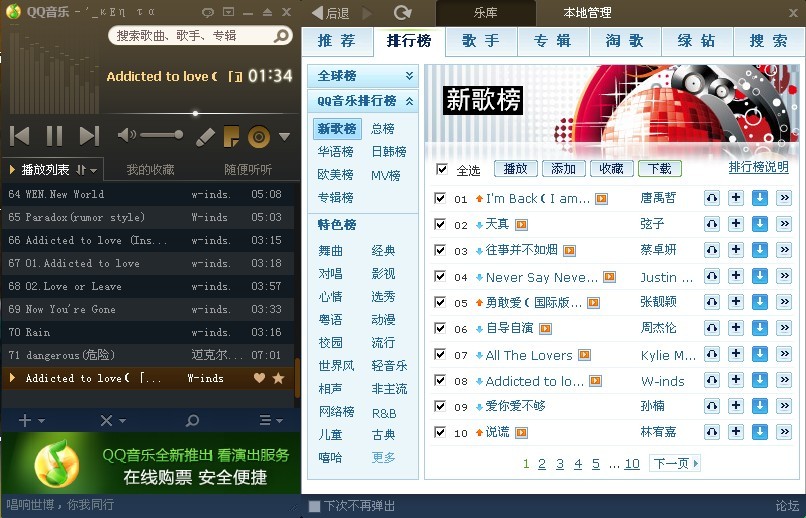Image resolution: width=806 pixels, height=518 pixels.
Task: Uncheck song 08 Addicted to love
Action: pyautogui.click(x=440, y=380)
